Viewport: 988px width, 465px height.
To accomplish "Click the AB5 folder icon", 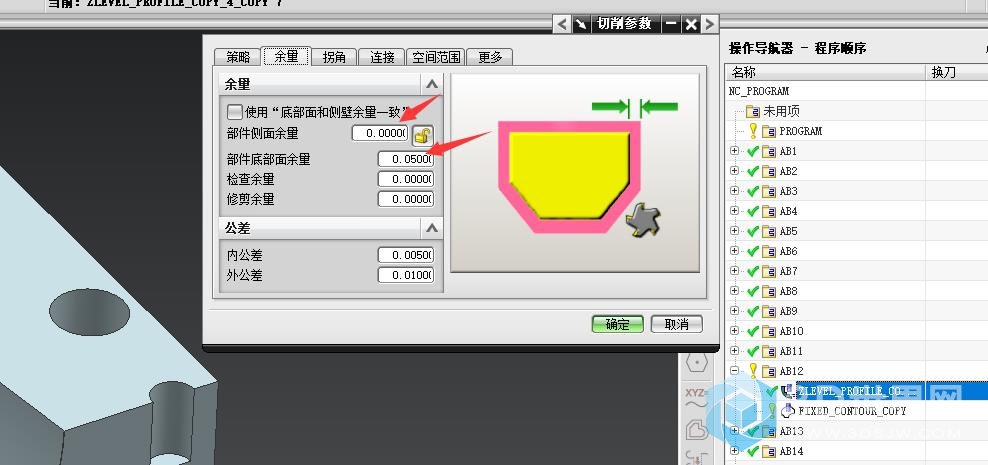I will [769, 231].
